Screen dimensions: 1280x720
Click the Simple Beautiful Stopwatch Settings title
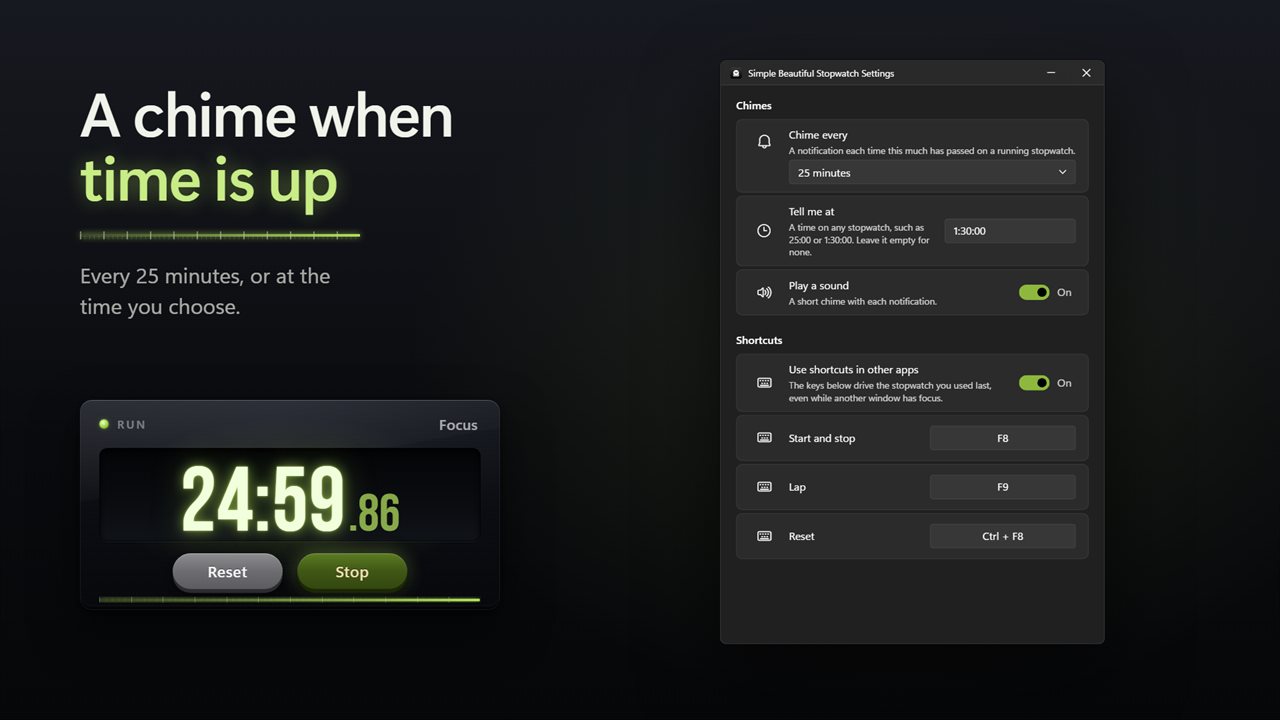click(x=821, y=73)
